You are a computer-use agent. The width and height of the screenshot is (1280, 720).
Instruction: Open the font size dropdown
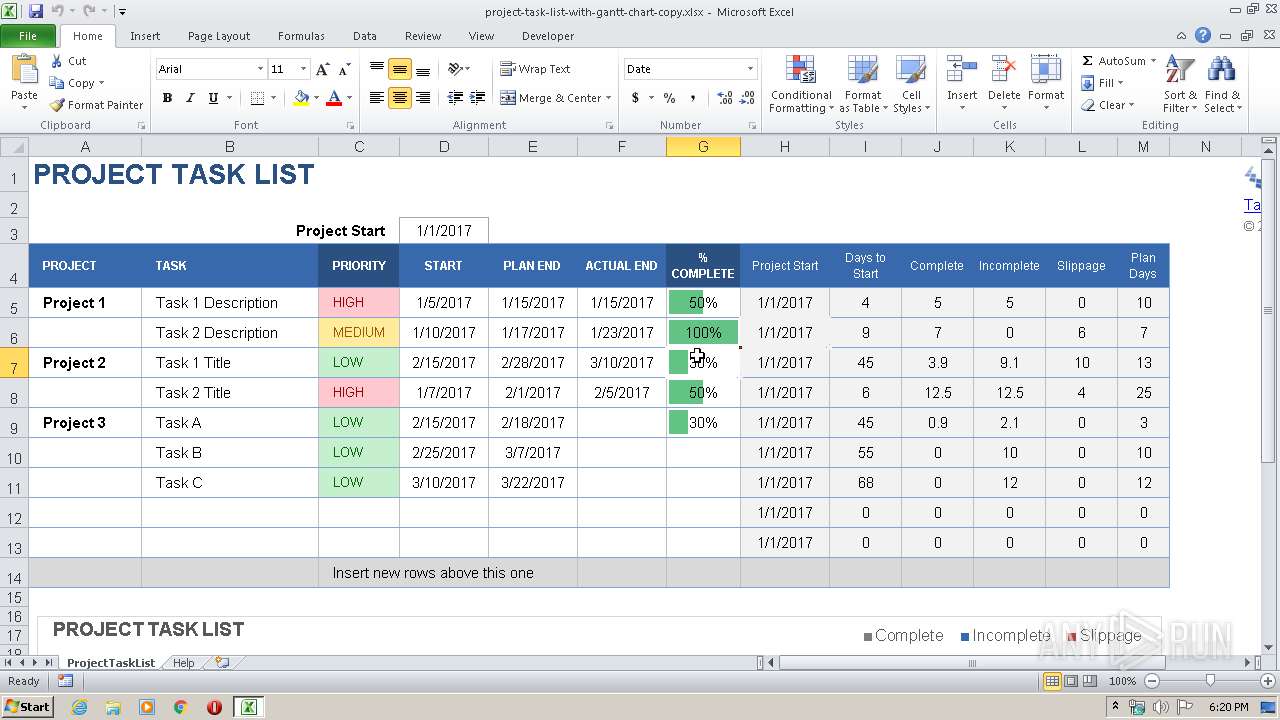click(303, 69)
